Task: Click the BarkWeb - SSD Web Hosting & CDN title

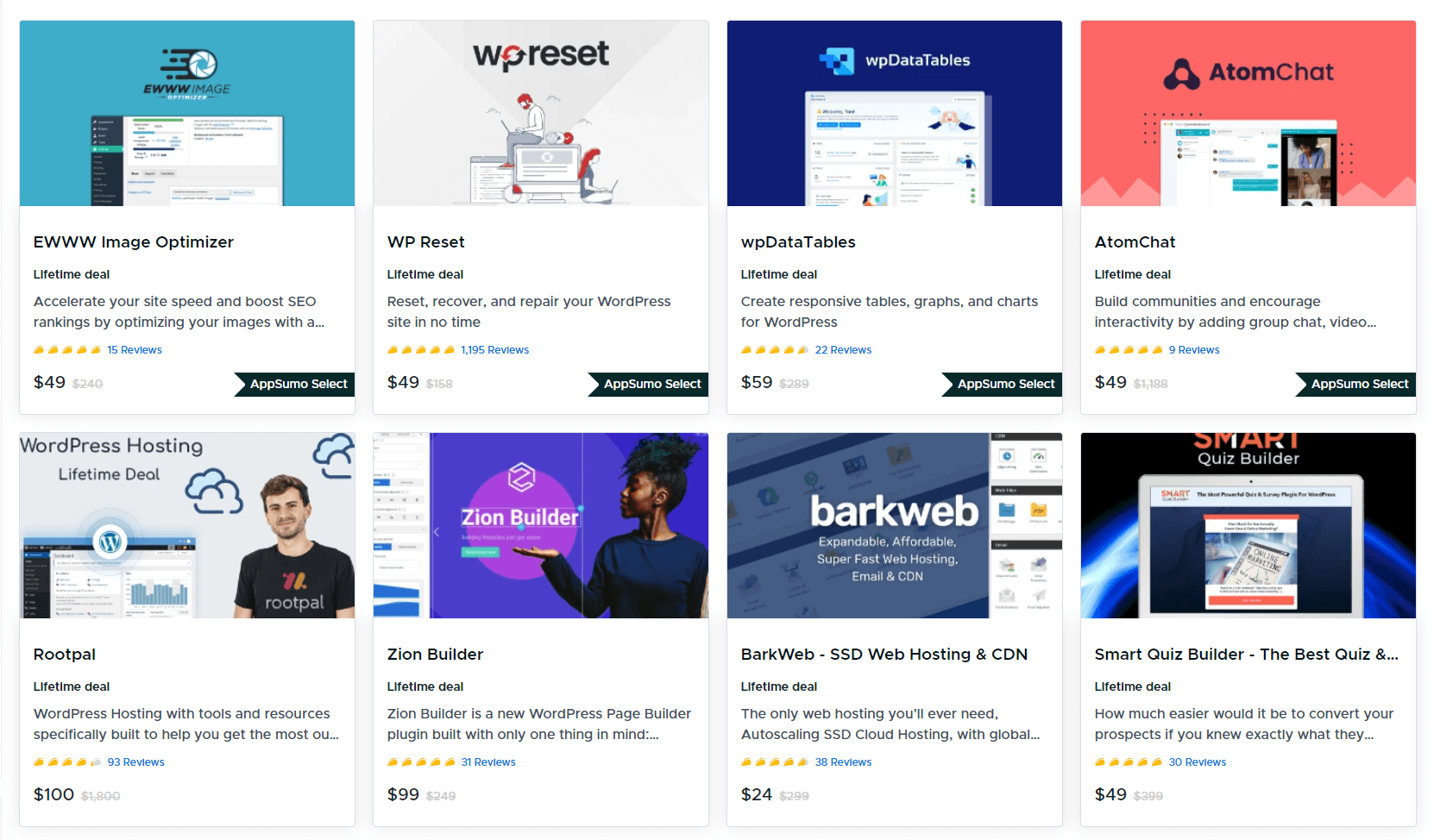Action: coord(884,655)
